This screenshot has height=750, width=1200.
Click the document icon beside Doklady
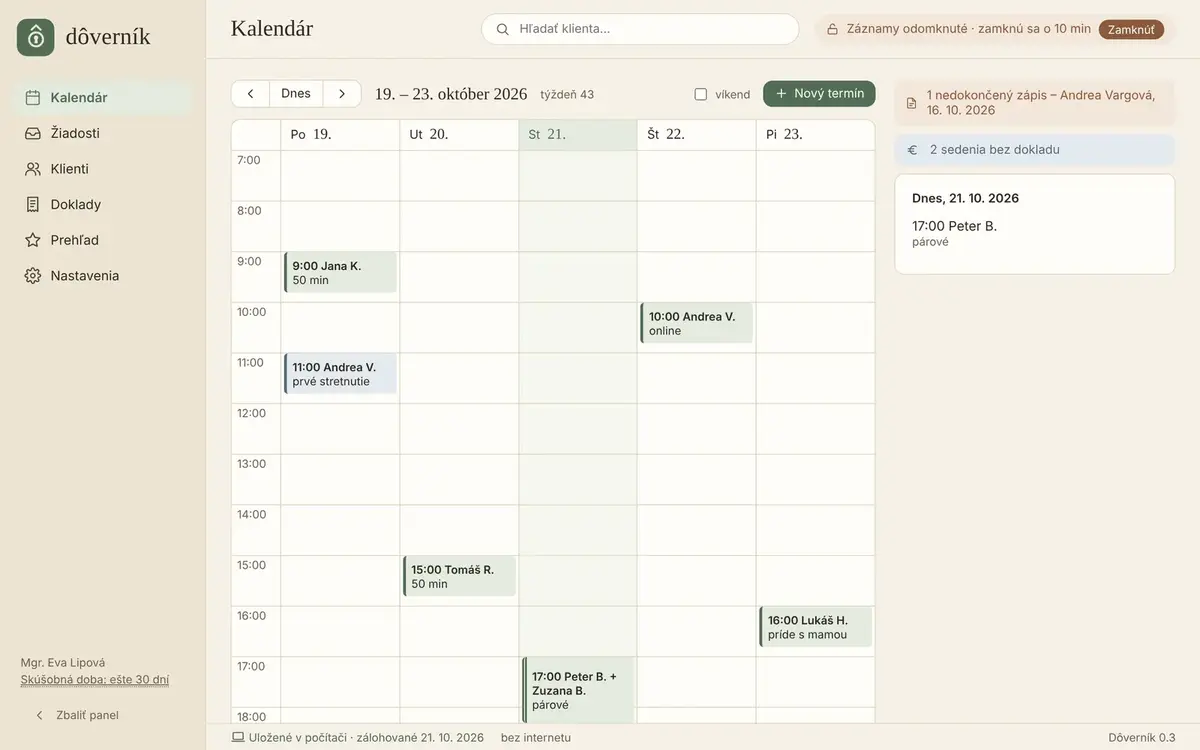(33, 204)
